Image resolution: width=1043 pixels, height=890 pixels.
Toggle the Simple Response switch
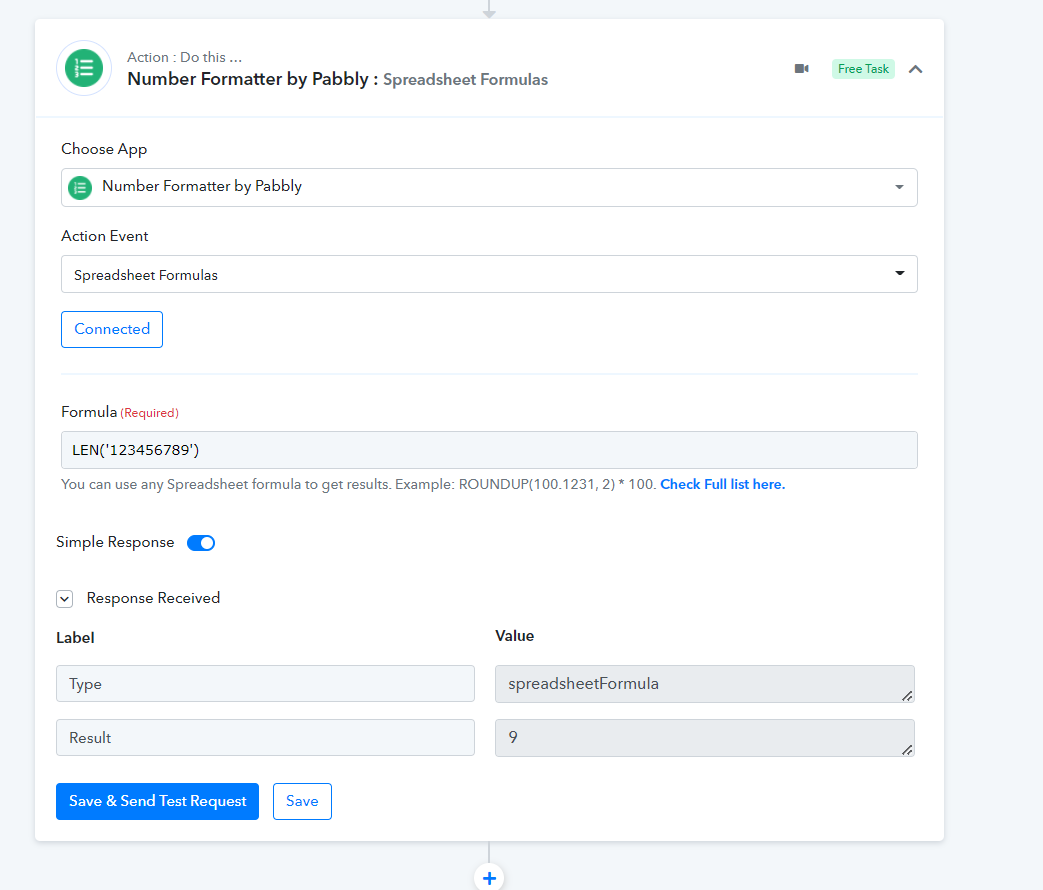click(x=201, y=543)
